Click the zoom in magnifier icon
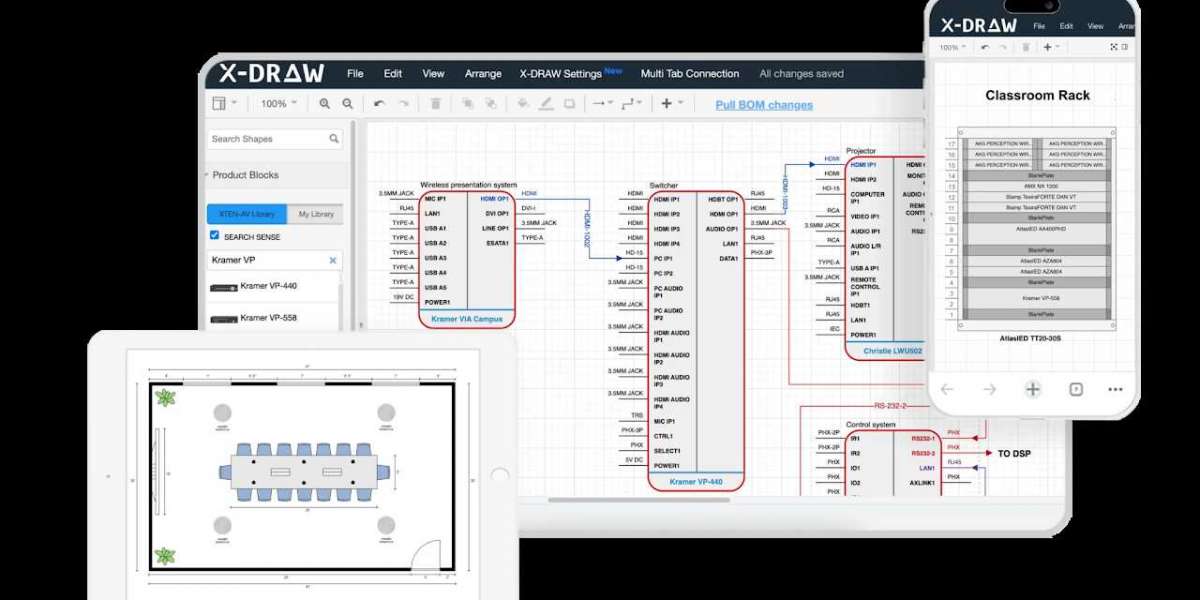 pos(324,104)
